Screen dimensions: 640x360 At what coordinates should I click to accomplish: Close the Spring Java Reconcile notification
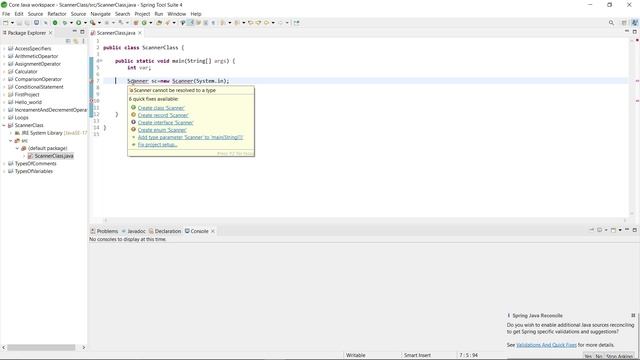pos(633,316)
